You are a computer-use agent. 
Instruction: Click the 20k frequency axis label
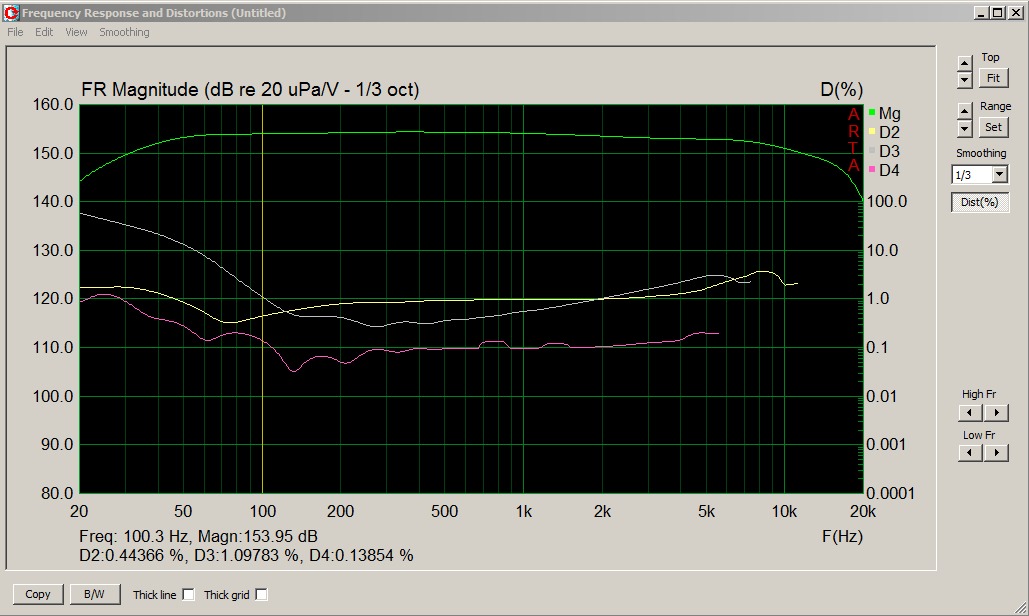coord(863,512)
